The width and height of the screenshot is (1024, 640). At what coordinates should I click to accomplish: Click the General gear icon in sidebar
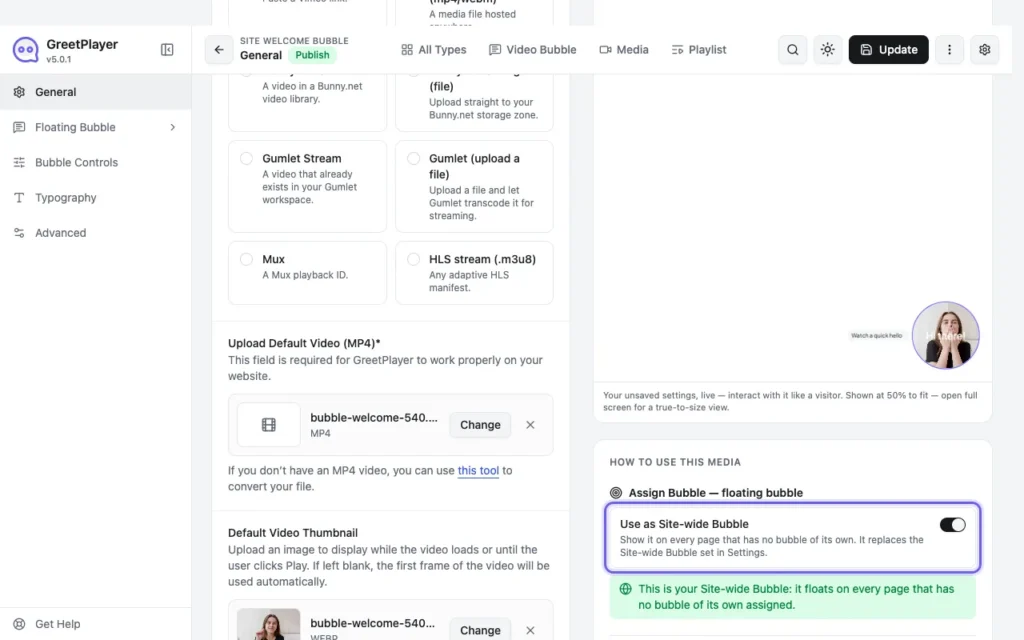click(x=20, y=92)
